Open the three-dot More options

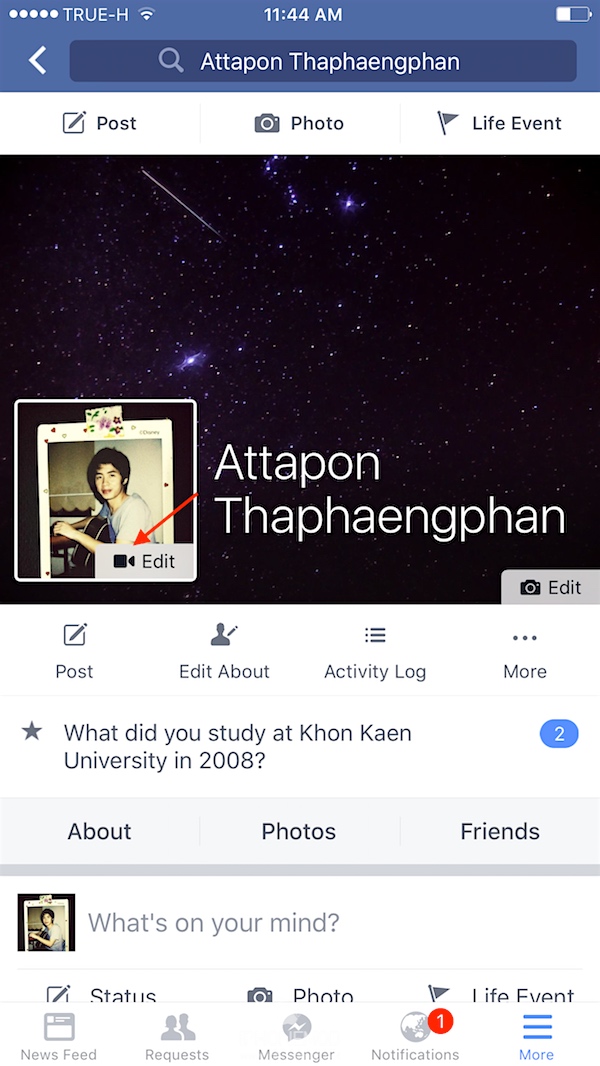[525, 652]
